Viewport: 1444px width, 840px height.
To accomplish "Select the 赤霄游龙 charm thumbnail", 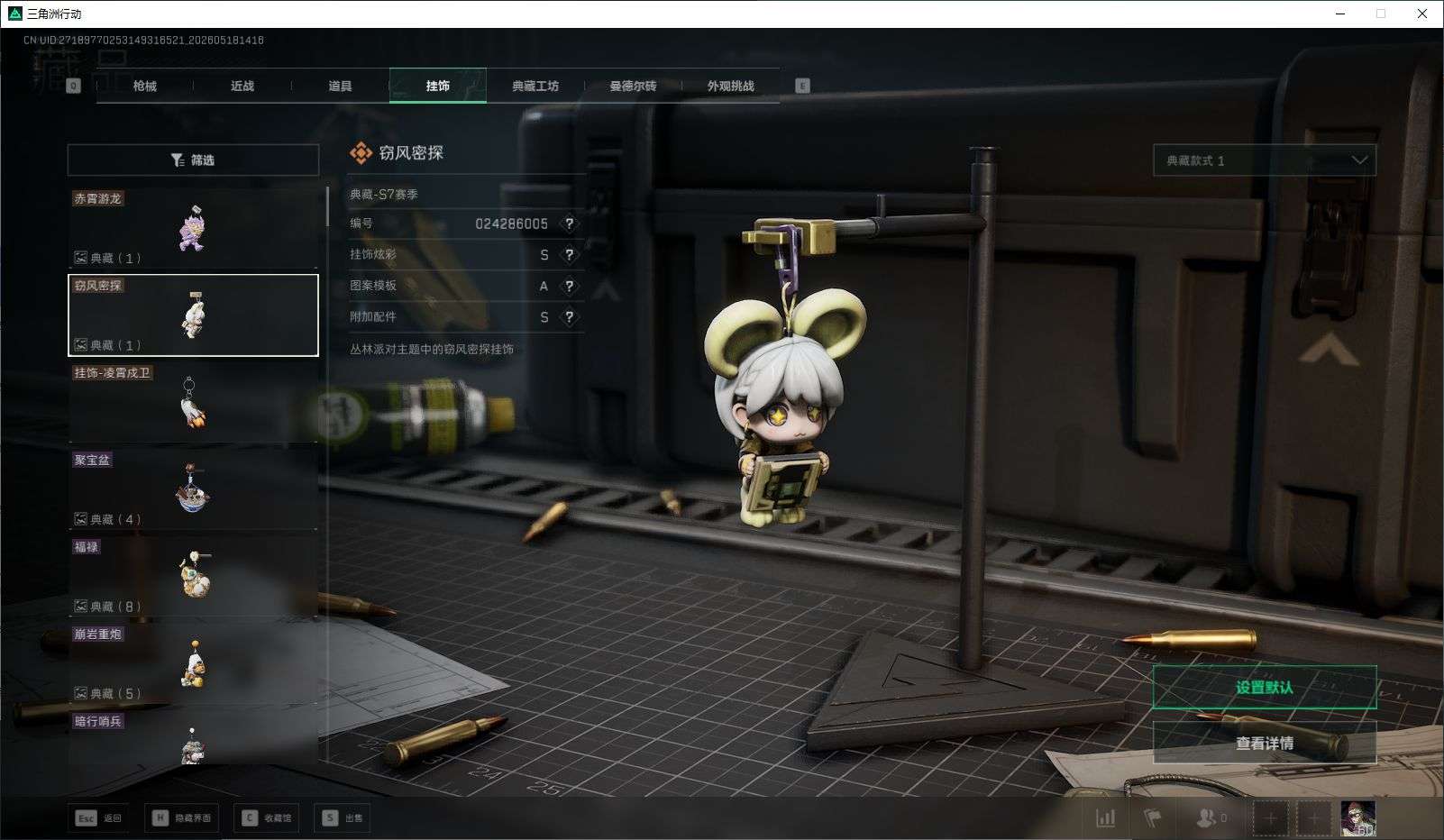I will coord(193,228).
